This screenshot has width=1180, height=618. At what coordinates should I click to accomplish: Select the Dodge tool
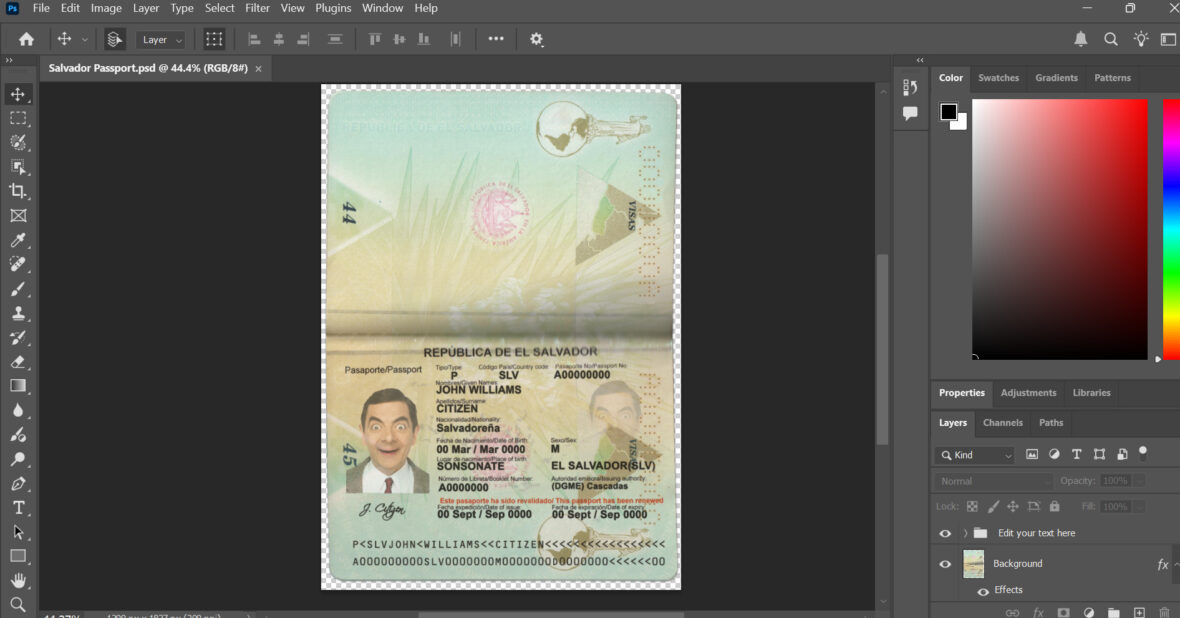[x=18, y=459]
